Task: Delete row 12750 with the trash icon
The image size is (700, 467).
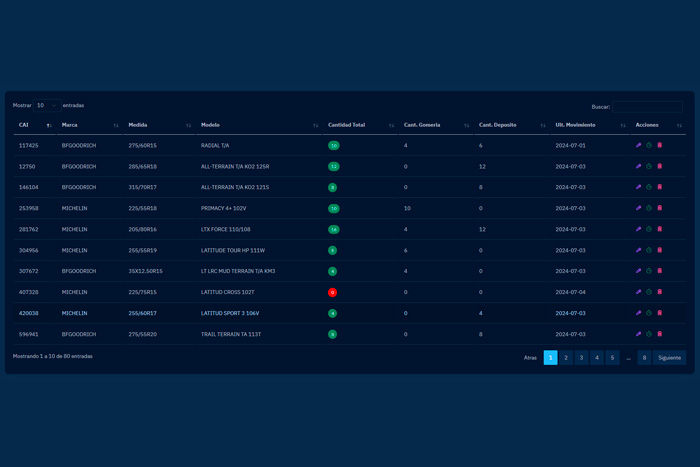Action: tap(659, 166)
